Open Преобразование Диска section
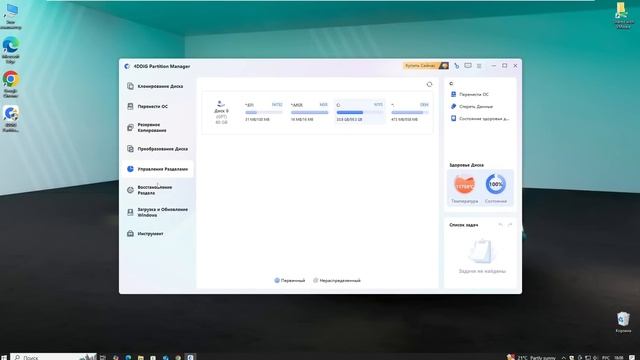The height and width of the screenshot is (360, 640). point(156,149)
